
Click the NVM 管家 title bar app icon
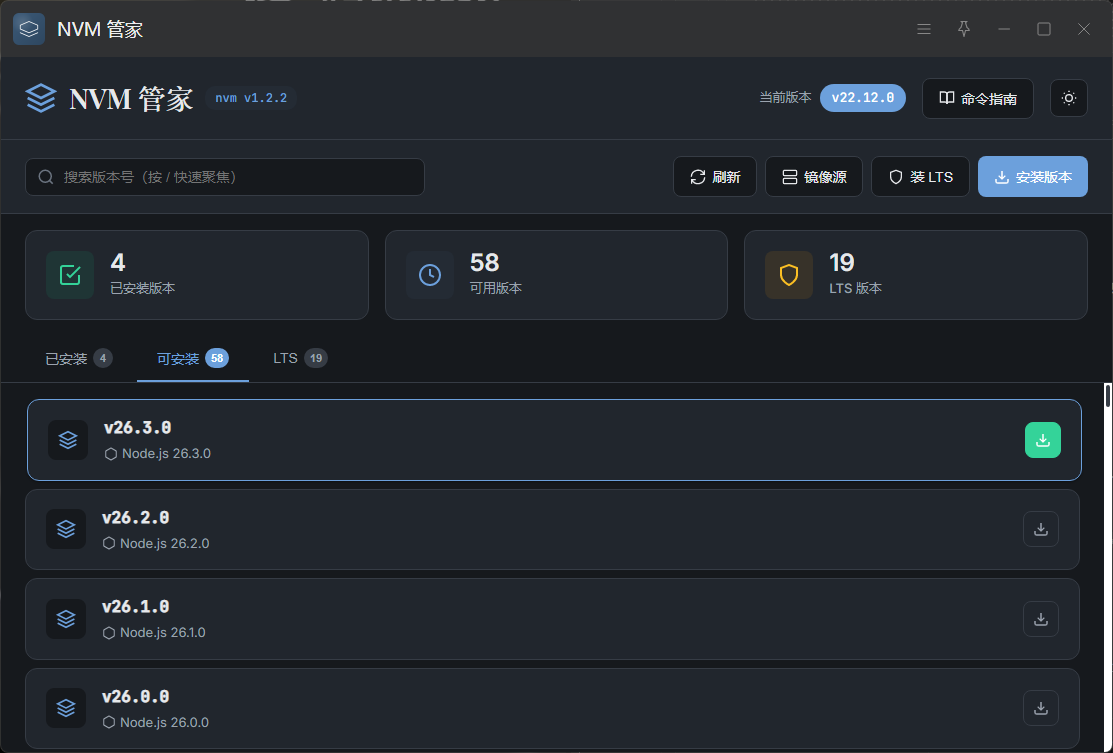29,29
